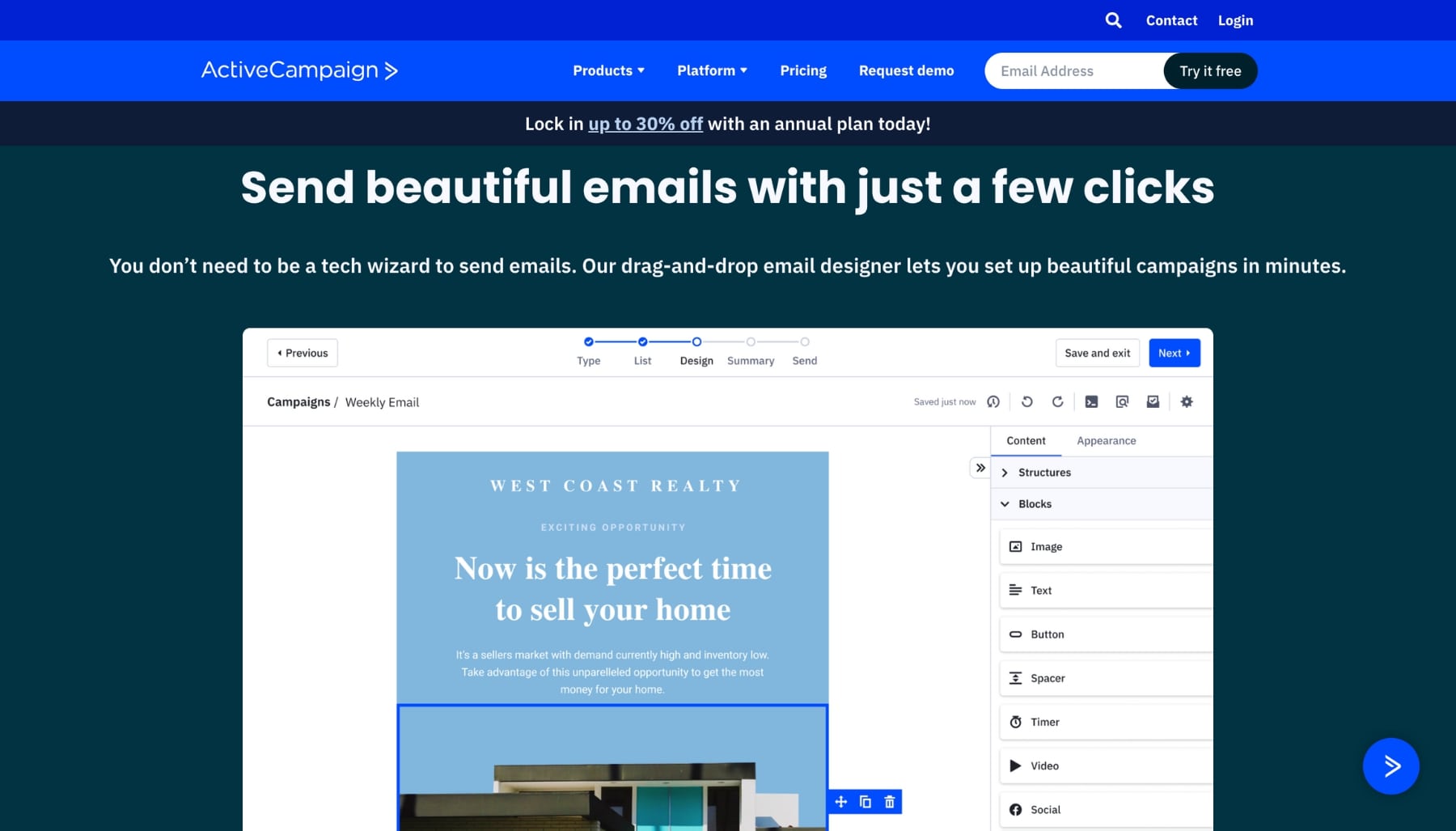The height and width of the screenshot is (831, 1456).
Task: Click the 'Saved just now' status text
Action: (945, 402)
